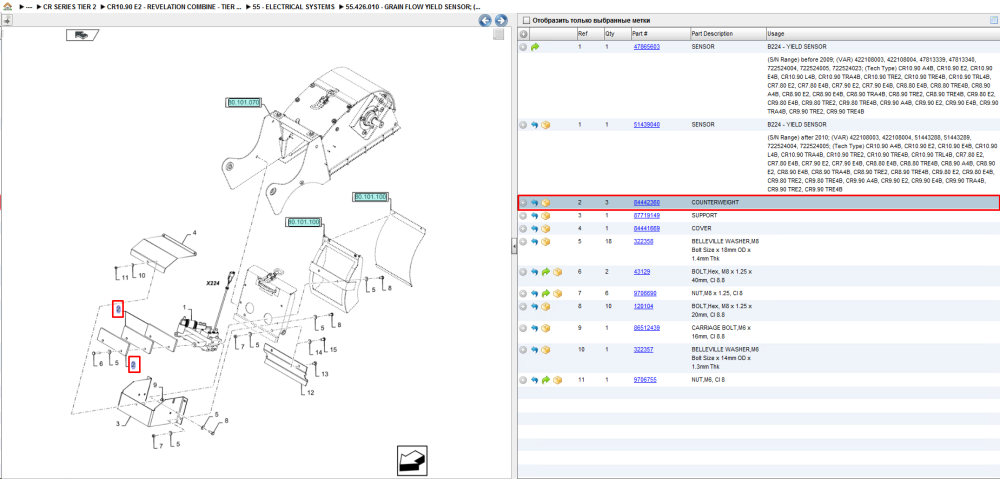This screenshot has width=1000, height=479.
Task: Toggle the selection circle for part 51439040
Action: 523,125
